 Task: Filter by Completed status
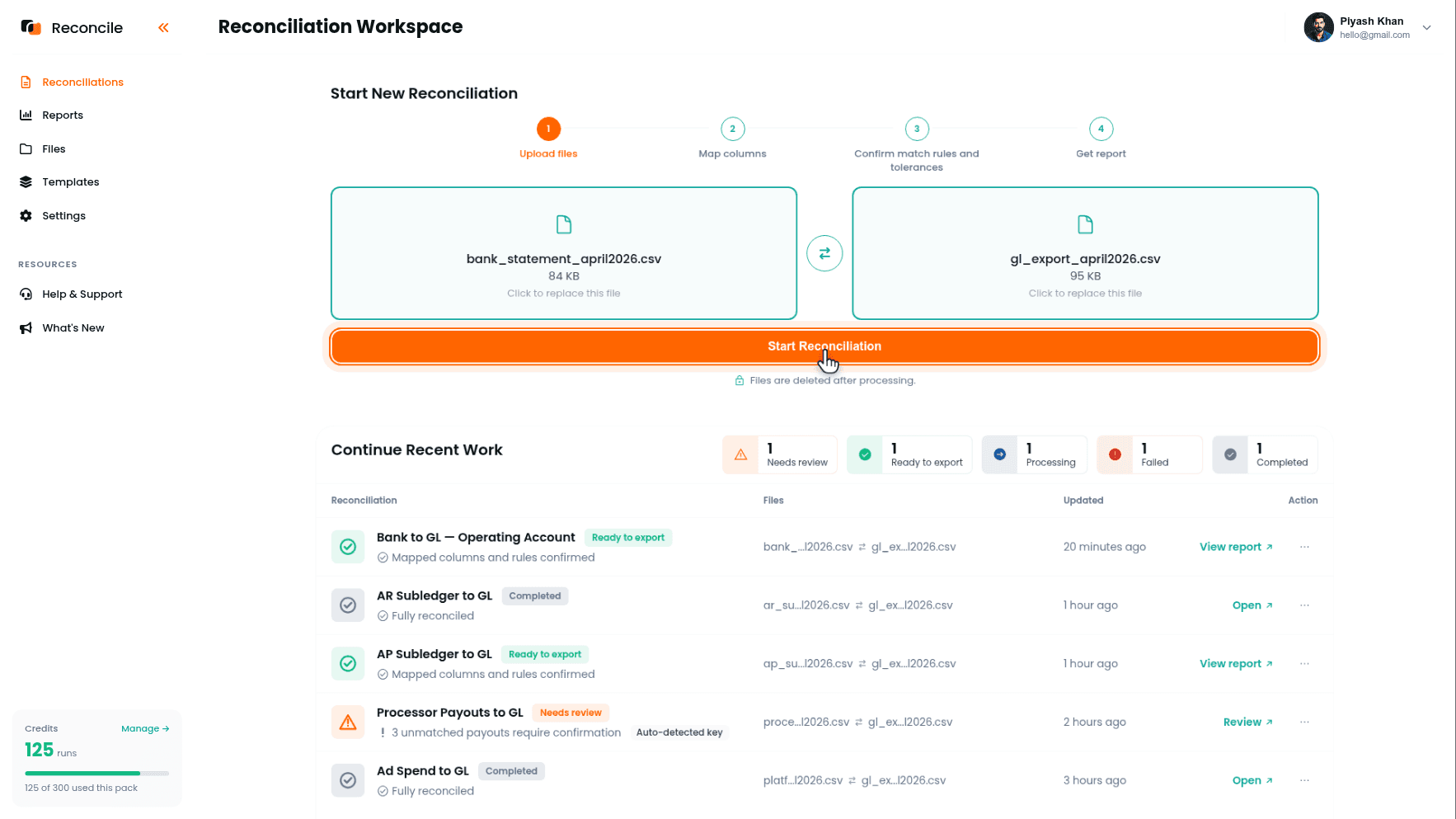tap(1265, 454)
